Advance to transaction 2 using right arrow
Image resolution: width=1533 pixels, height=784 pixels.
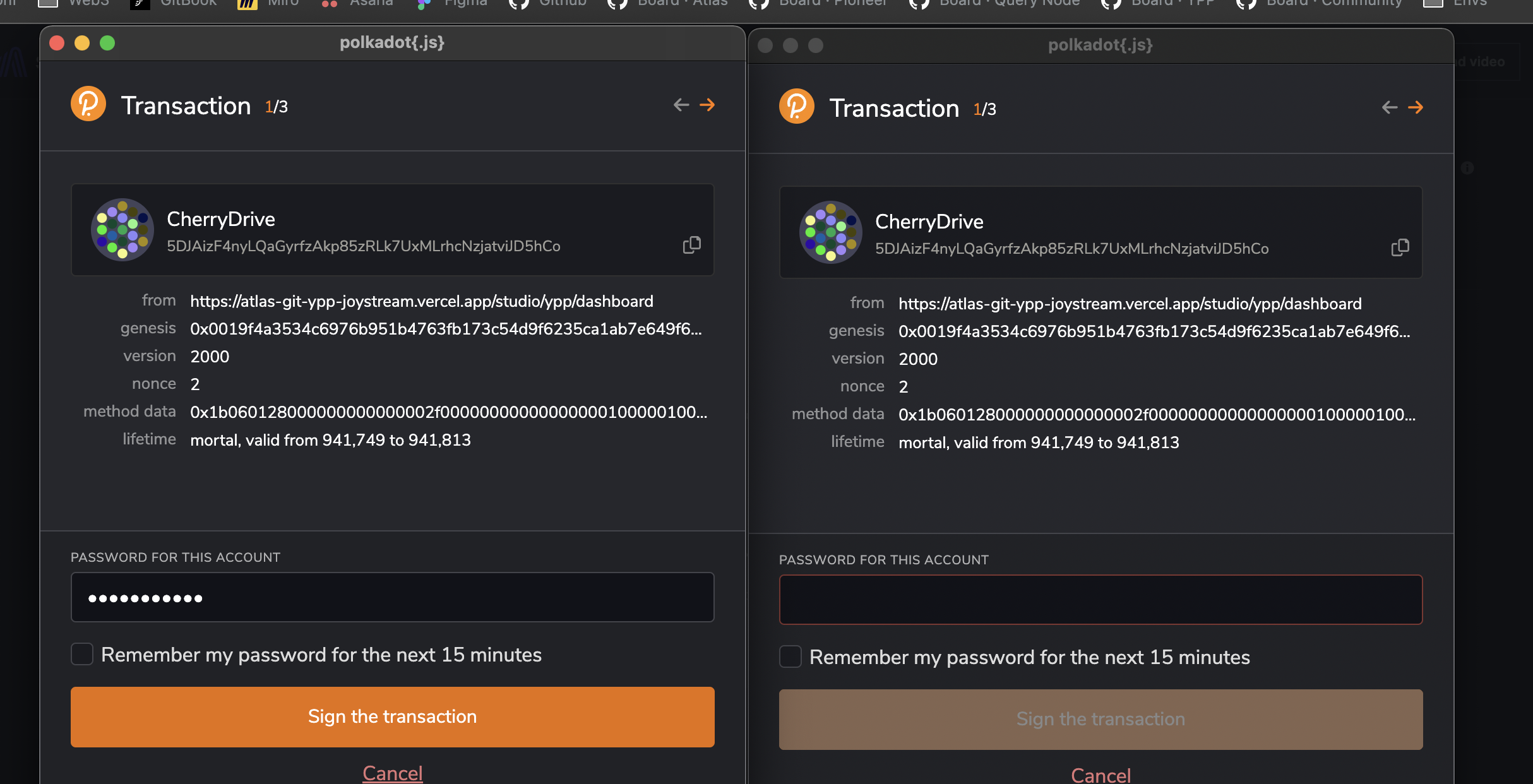coord(1416,107)
